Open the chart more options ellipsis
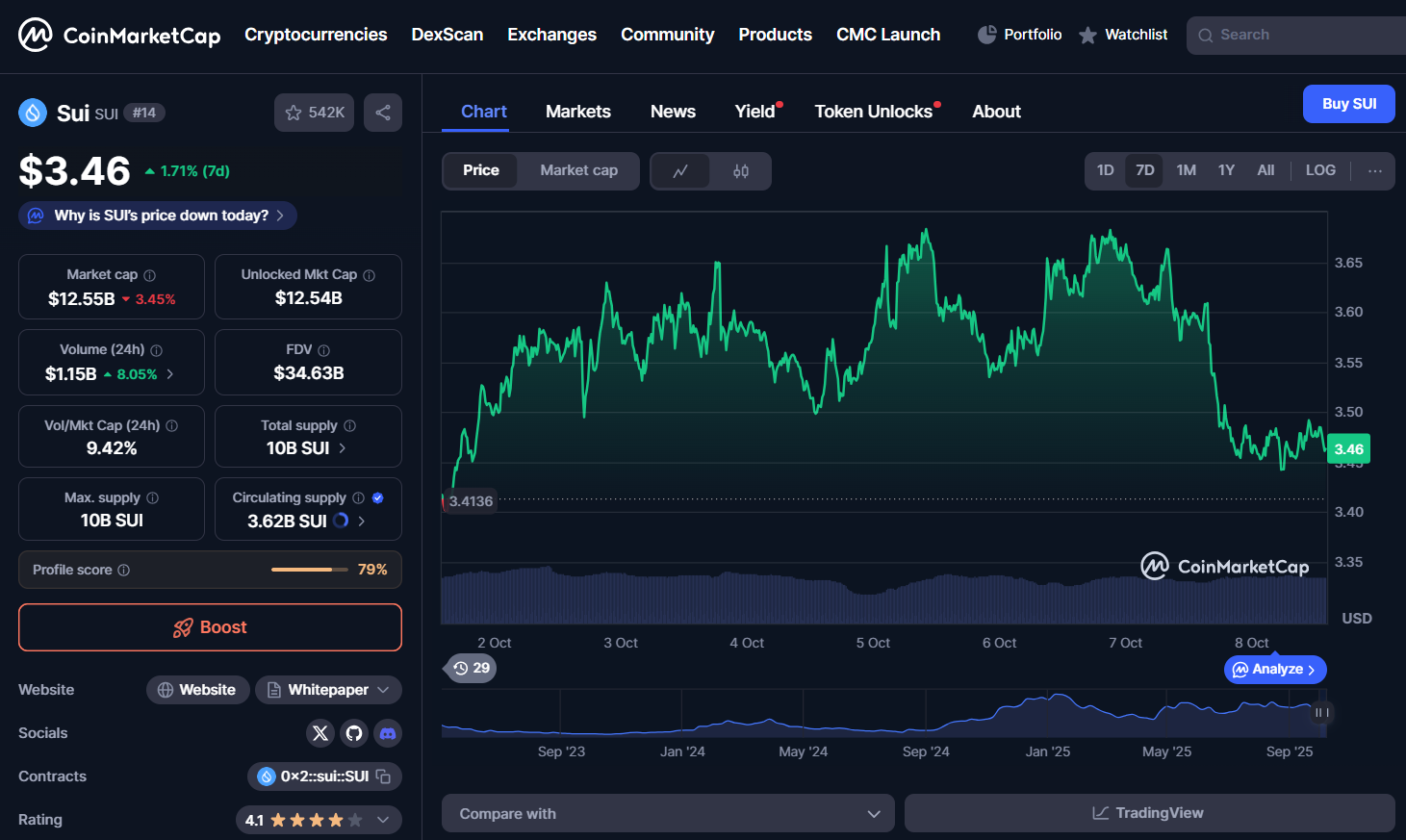The image size is (1406, 840). point(1374,171)
